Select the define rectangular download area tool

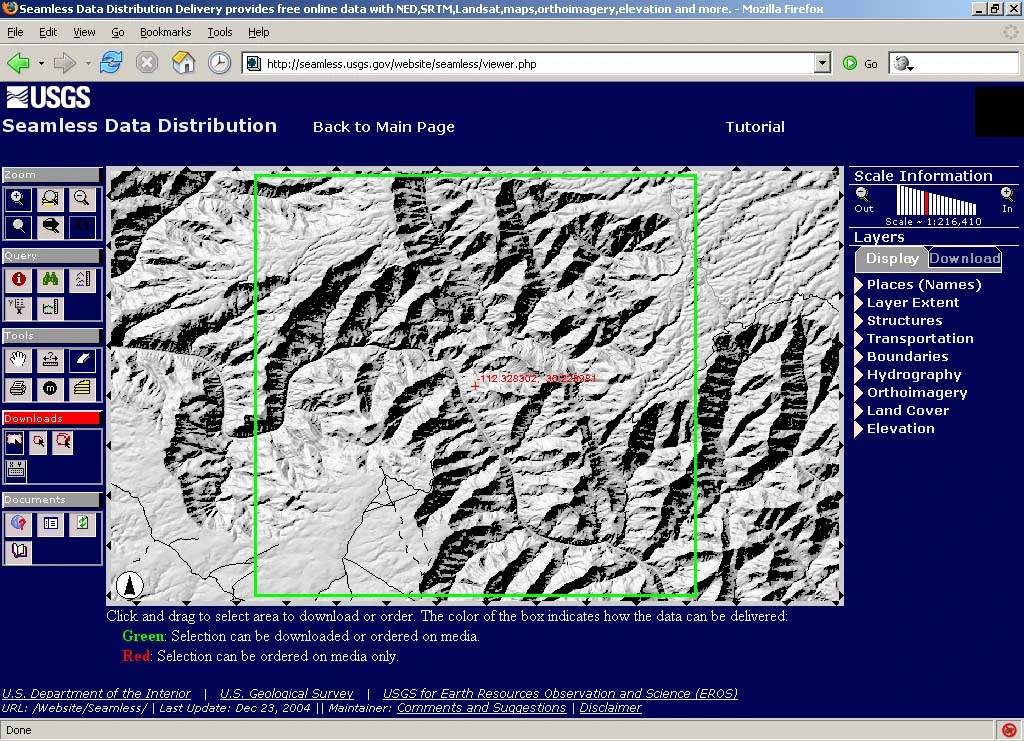pos(14,442)
